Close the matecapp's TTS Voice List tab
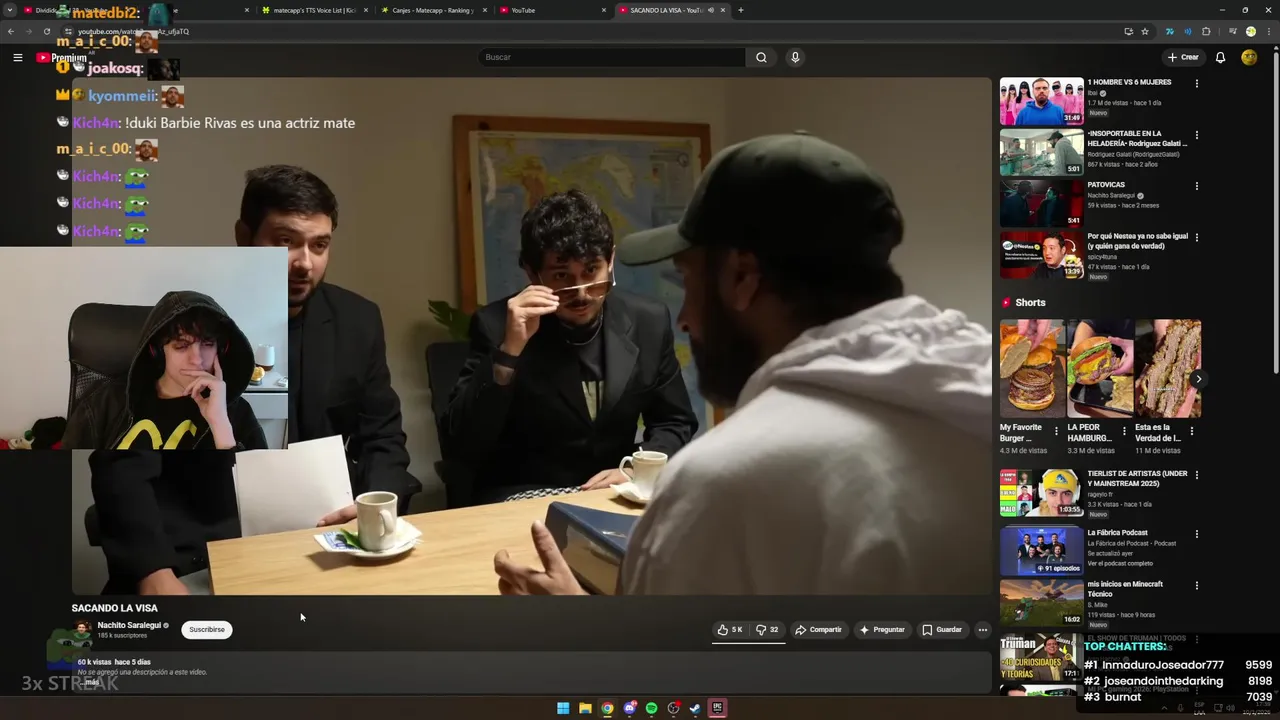 (365, 10)
